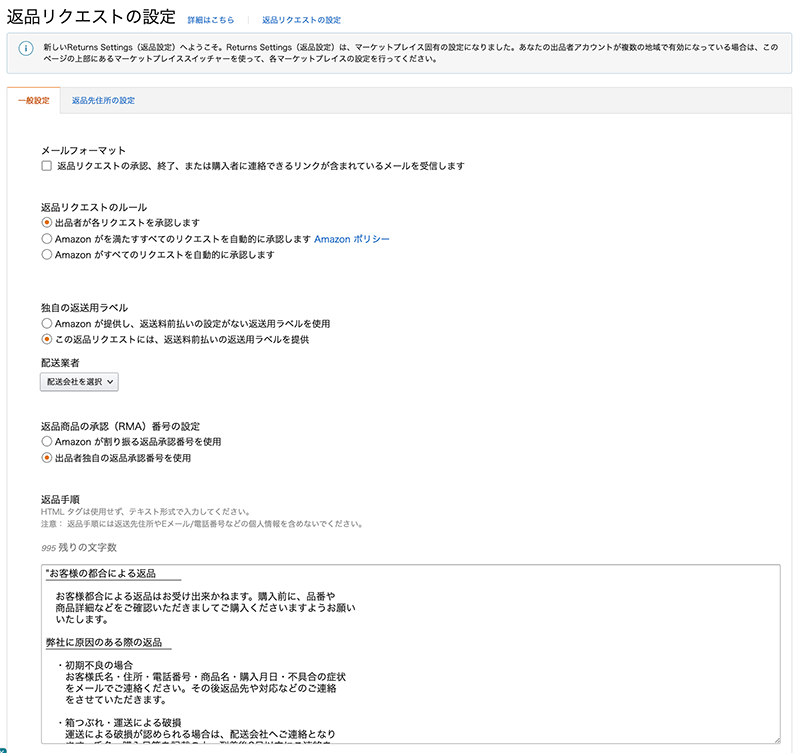The image size is (800, 753).
Task: Choose prepaid return label radio option
Action: click(46, 339)
